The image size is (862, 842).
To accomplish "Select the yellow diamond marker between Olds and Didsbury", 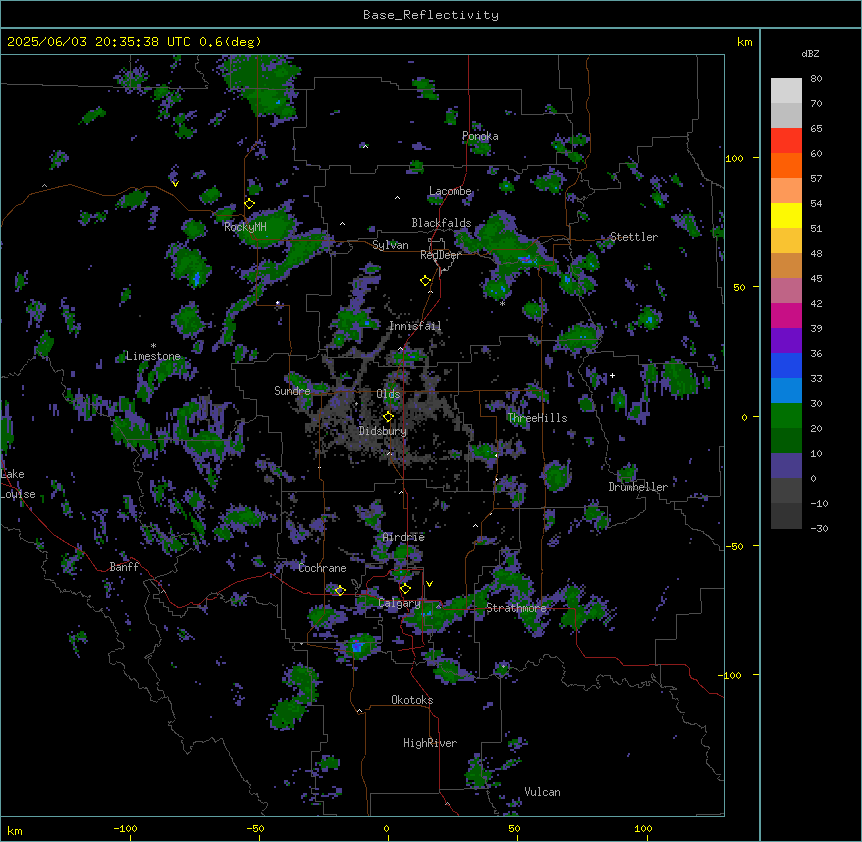I will [x=389, y=417].
